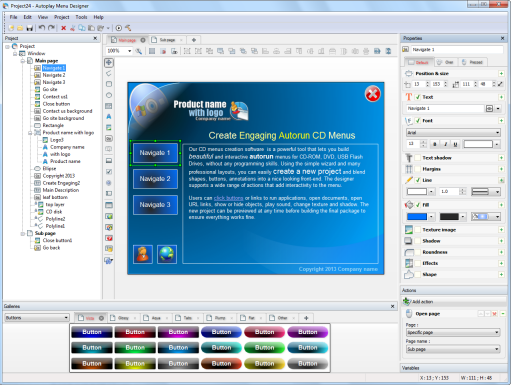This screenshot has width=511, height=385.
Task: Collapse the Product name with logo node
Action: click(x=30, y=133)
